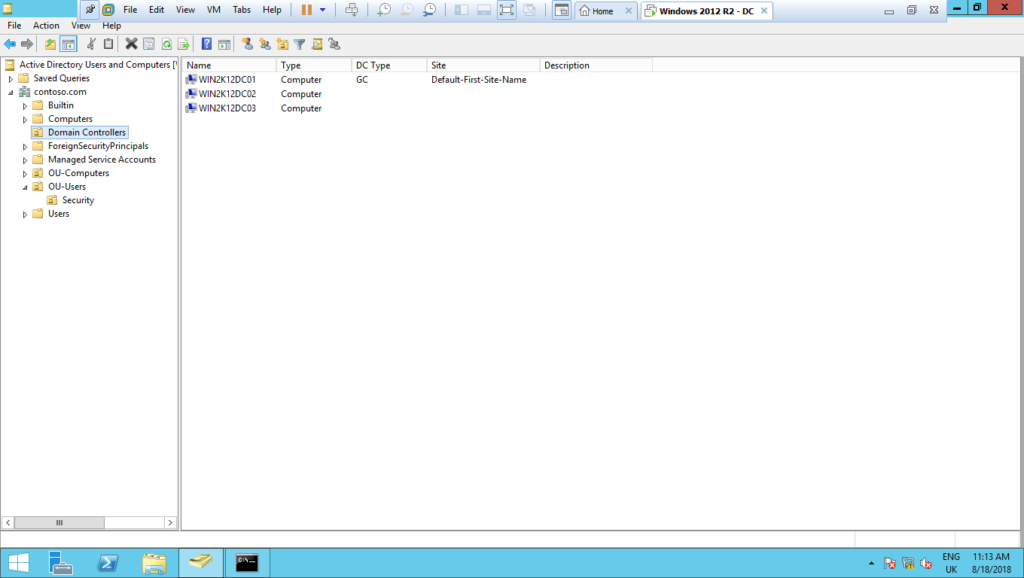The height and width of the screenshot is (578, 1024).
Task: Go up one level in the tree
Action: [50, 44]
